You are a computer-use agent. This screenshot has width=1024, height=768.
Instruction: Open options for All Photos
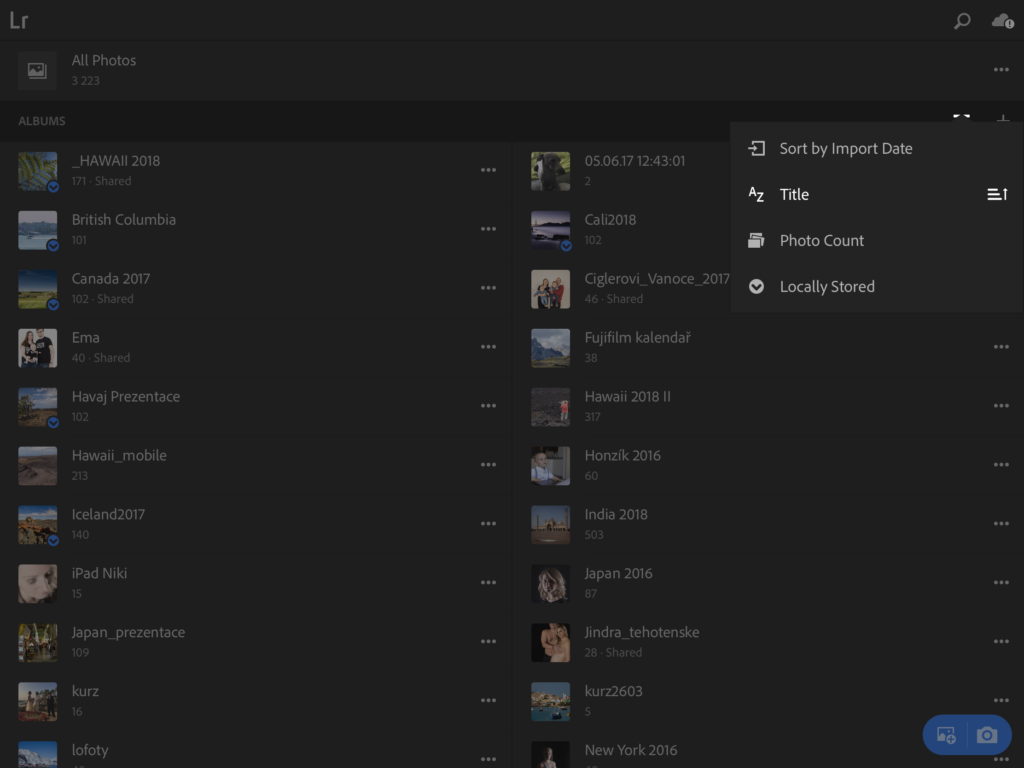(x=1001, y=70)
